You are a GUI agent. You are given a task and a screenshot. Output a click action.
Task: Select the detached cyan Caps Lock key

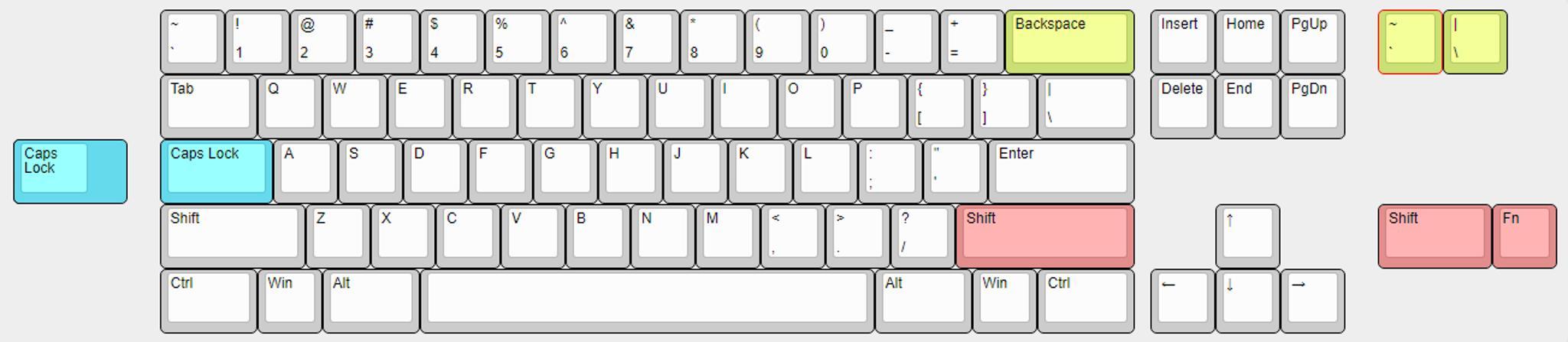point(70,171)
